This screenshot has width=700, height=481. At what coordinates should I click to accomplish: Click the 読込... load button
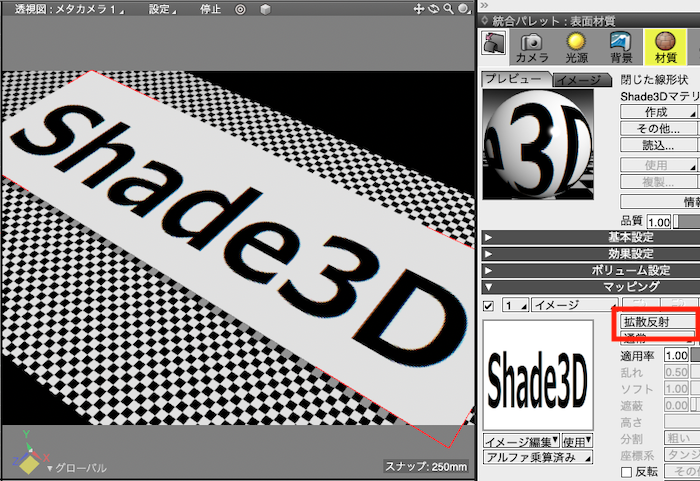coord(658,146)
